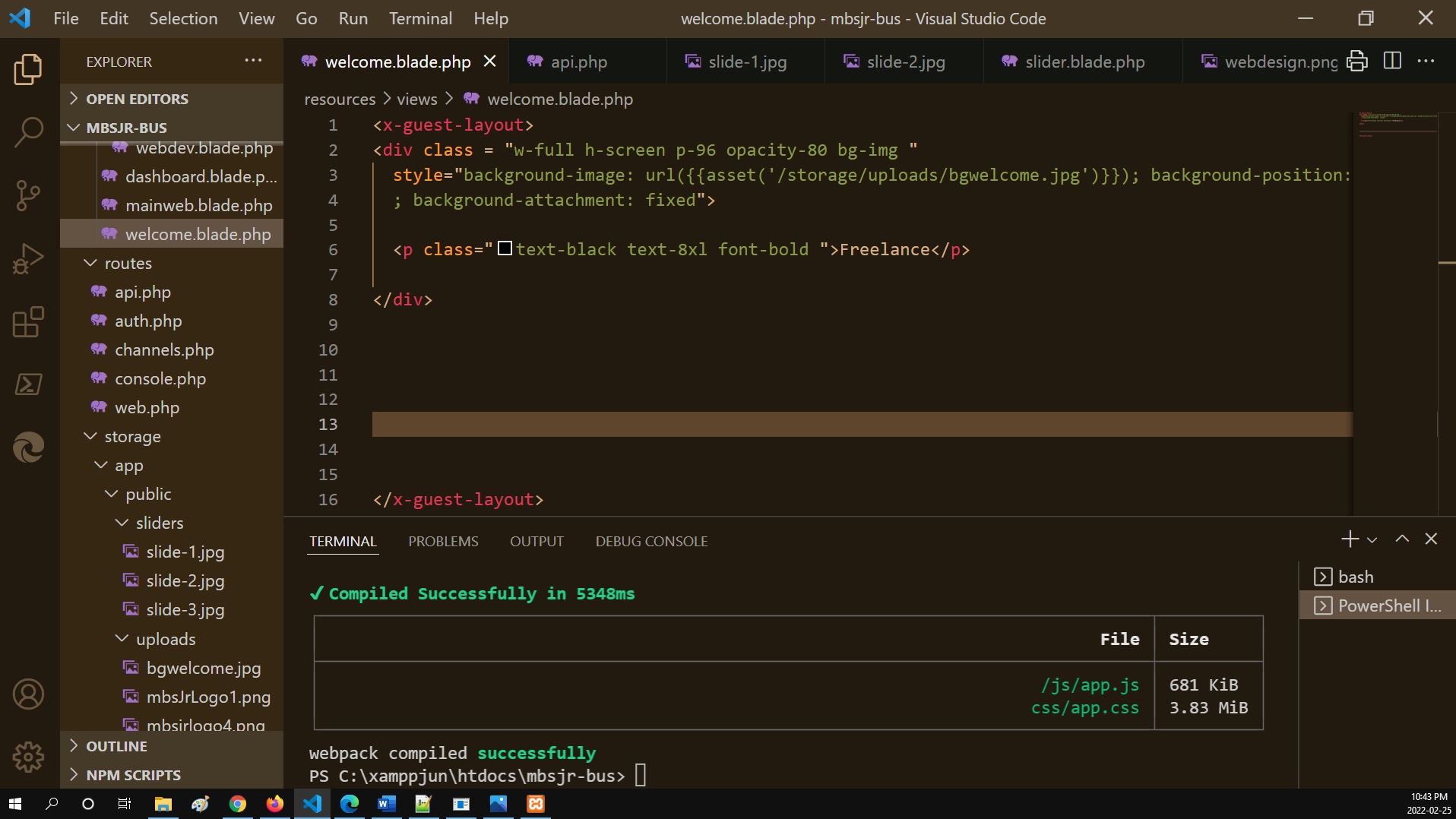The height and width of the screenshot is (819, 1456).
Task: Open the Search view in activity bar
Action: 28,132
